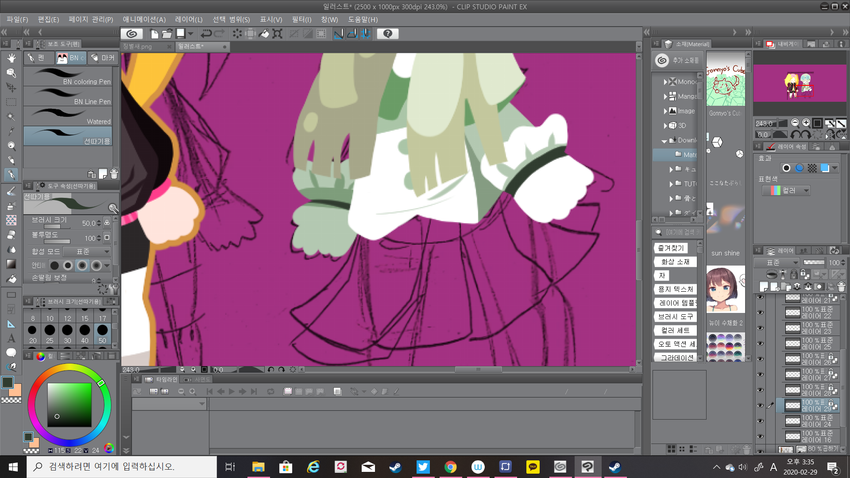This screenshot has width=850, height=478.
Task: Expand the Monochrome material folder
Action: point(666,82)
